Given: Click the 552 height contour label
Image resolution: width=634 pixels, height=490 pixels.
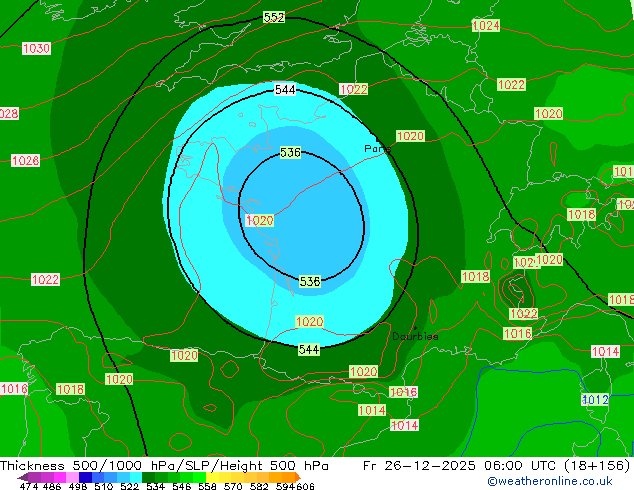Looking at the screenshot, I should tap(274, 17).
